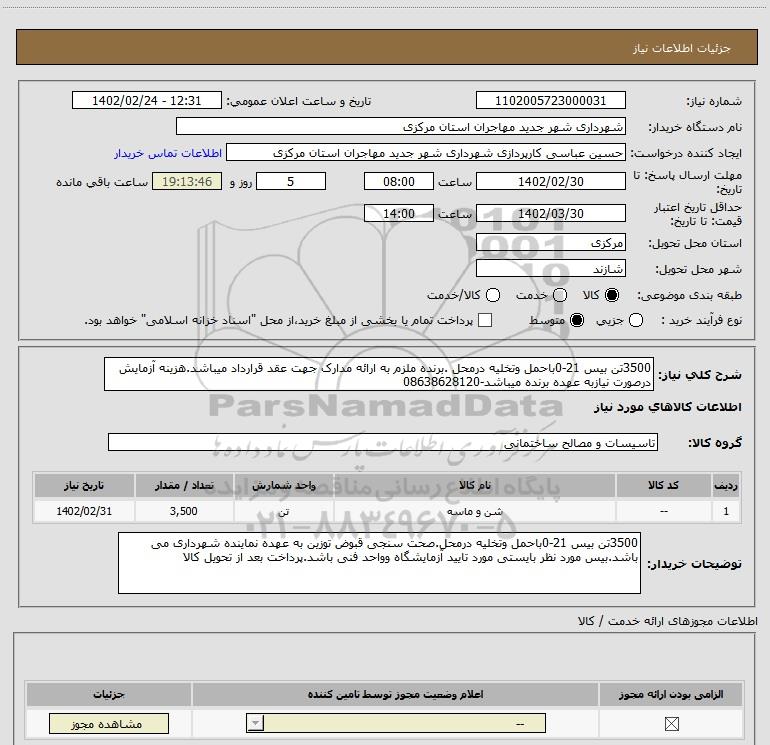Image resolution: width=770 pixels, height=745 pixels.
Task: Click the price validity date 1402/03/30
Action: (550, 213)
